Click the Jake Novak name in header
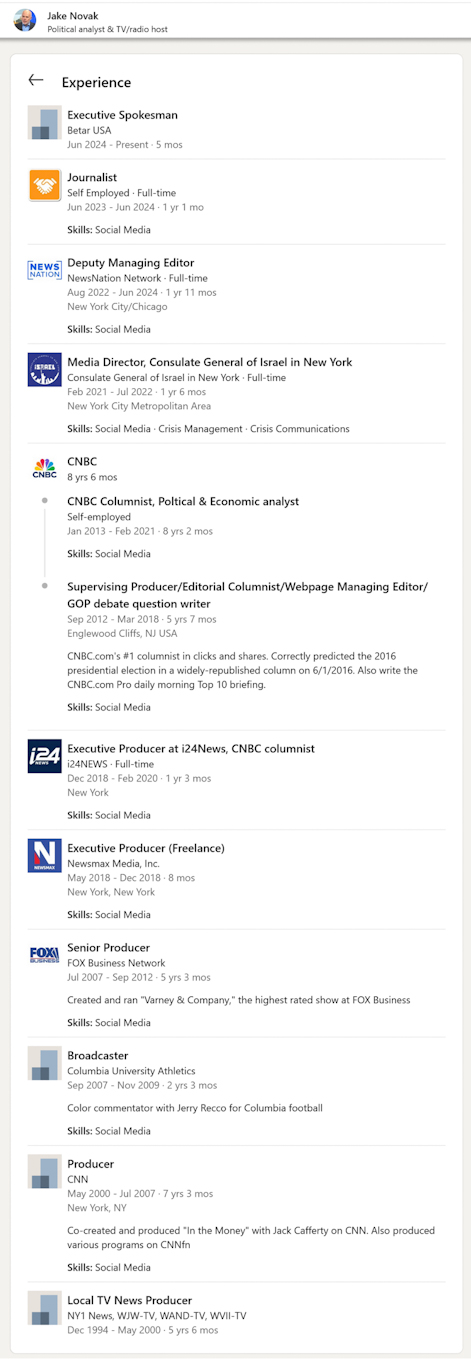This screenshot has width=471, height=1366. coord(73,16)
